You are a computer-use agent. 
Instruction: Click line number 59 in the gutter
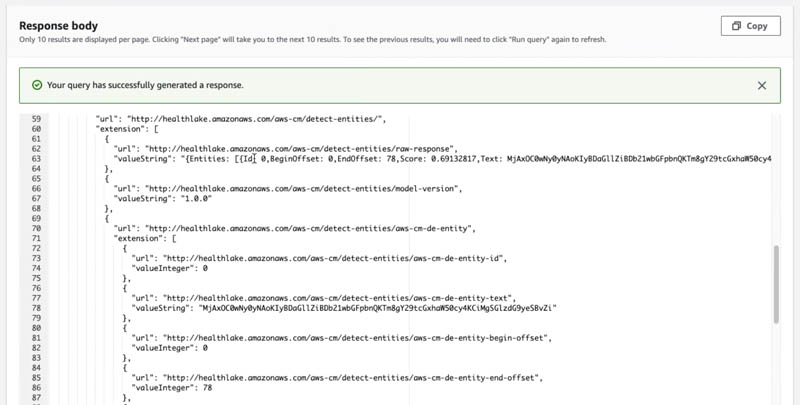[36, 119]
